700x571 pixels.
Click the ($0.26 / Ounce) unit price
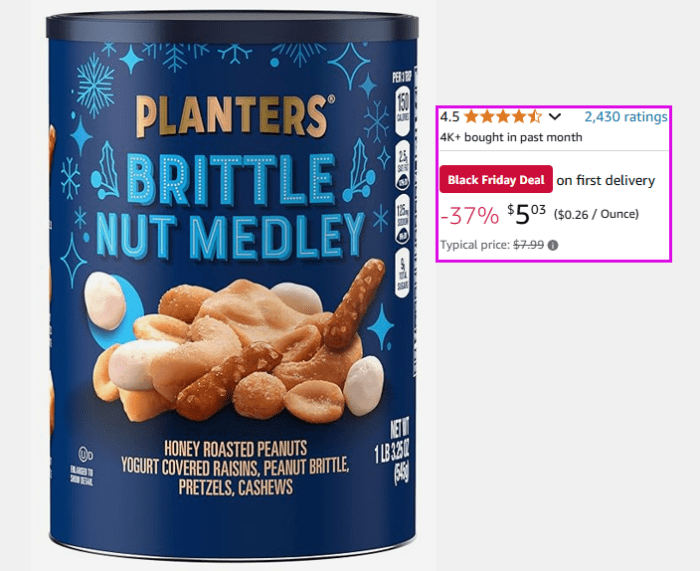596,214
